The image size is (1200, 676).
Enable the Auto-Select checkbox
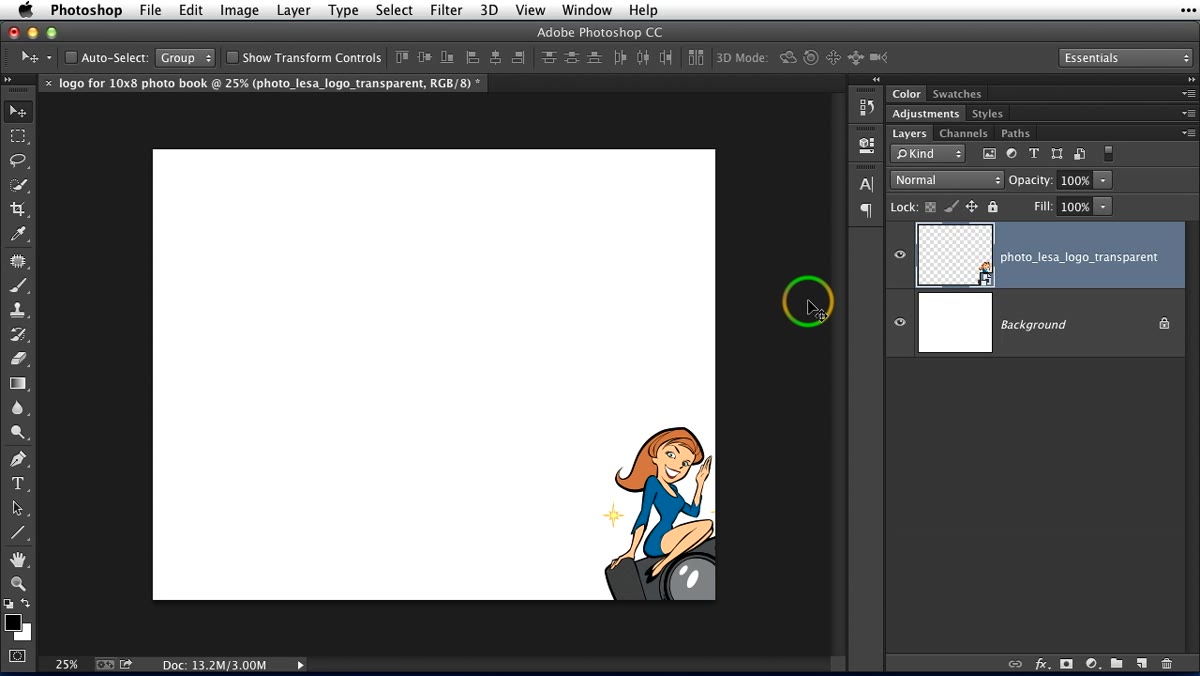[71, 58]
